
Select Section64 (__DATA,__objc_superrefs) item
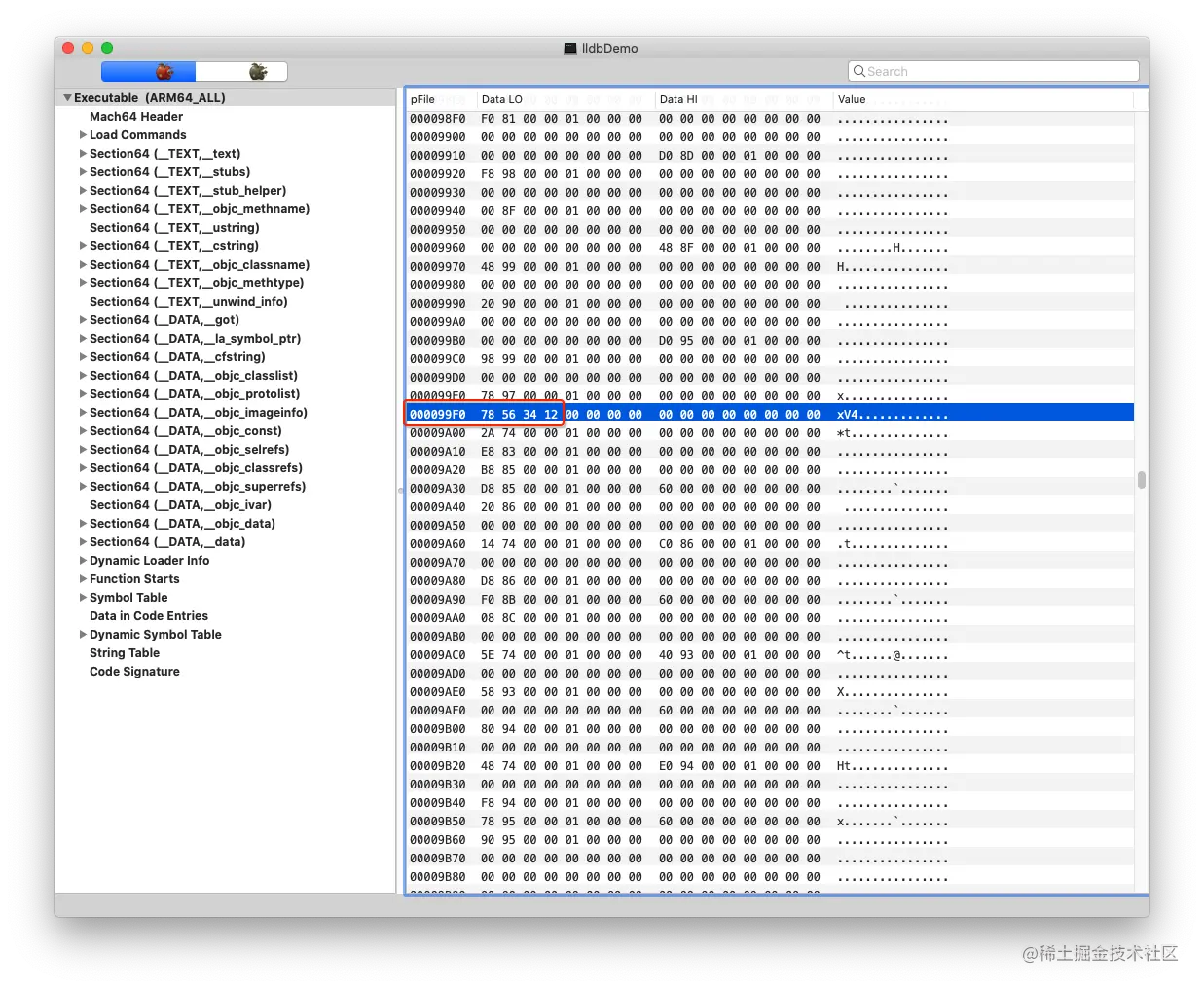(x=198, y=487)
